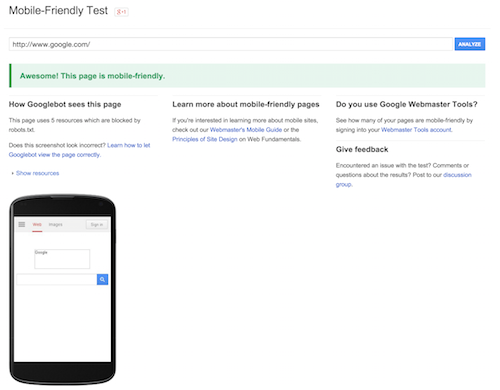This screenshot has height=390, width=500.
Task: Click the Google +1 button next to title
Action: pos(121,12)
